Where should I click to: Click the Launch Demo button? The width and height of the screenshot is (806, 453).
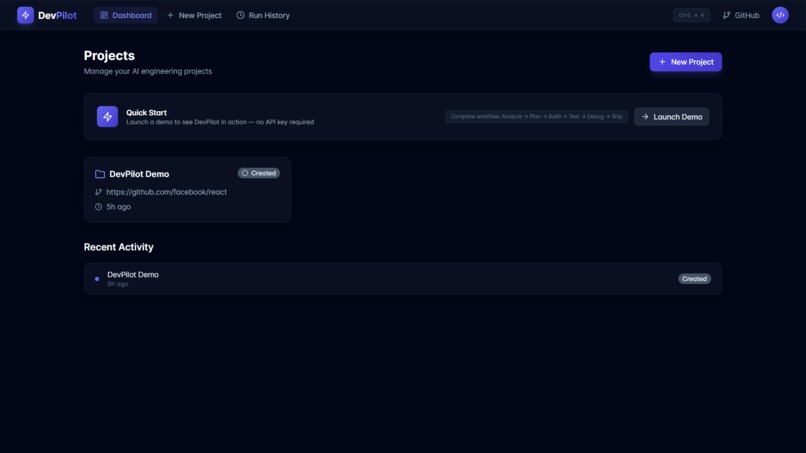click(671, 117)
